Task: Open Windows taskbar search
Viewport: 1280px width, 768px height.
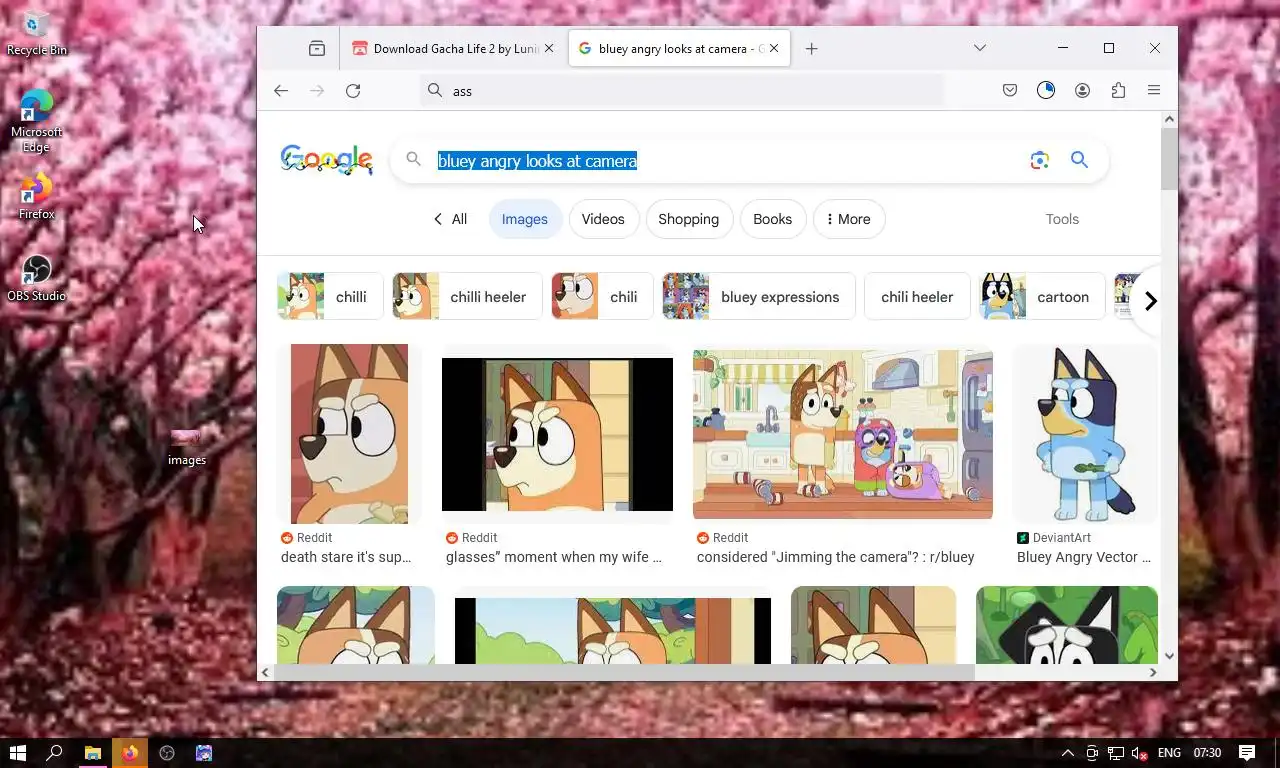Action: tap(55, 753)
